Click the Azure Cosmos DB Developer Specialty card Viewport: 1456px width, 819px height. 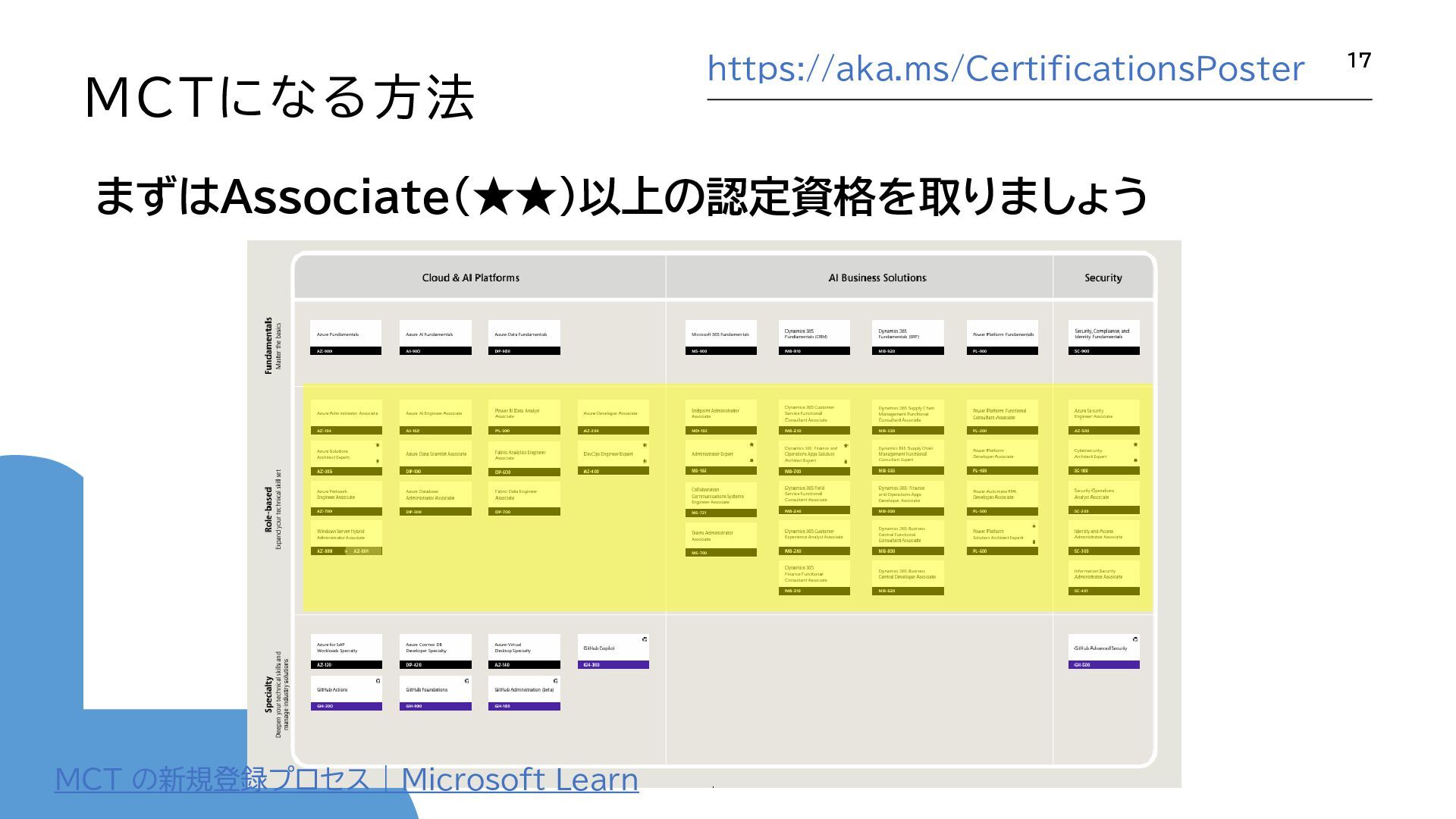[435, 651]
